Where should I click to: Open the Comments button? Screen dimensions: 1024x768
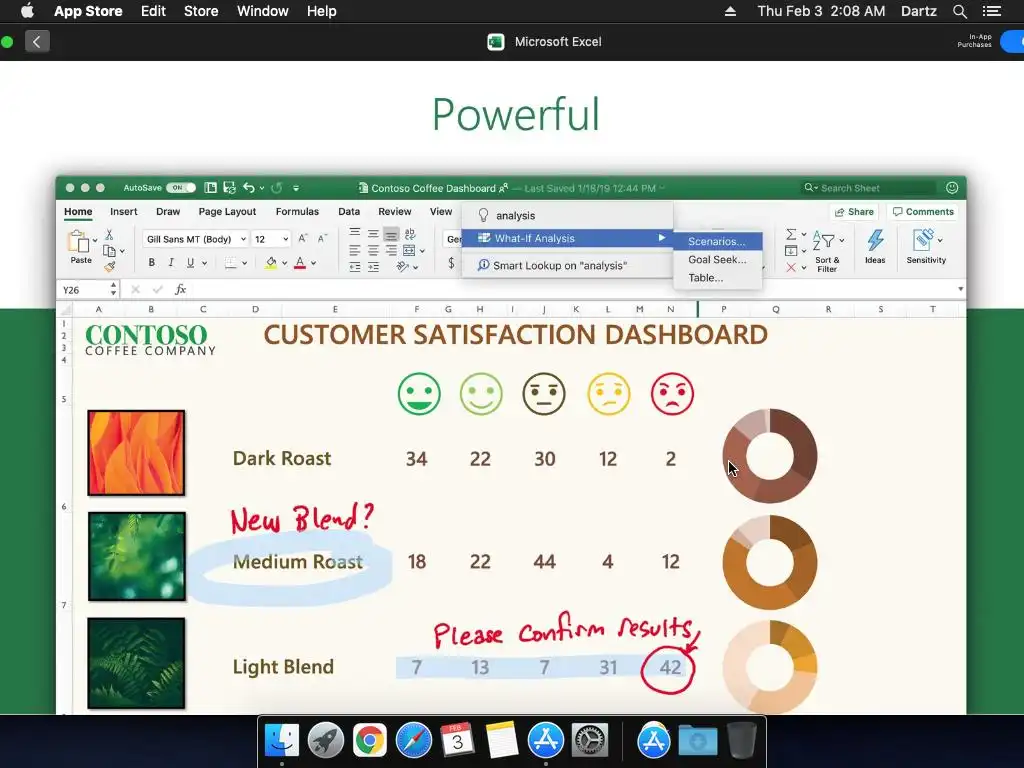point(923,212)
